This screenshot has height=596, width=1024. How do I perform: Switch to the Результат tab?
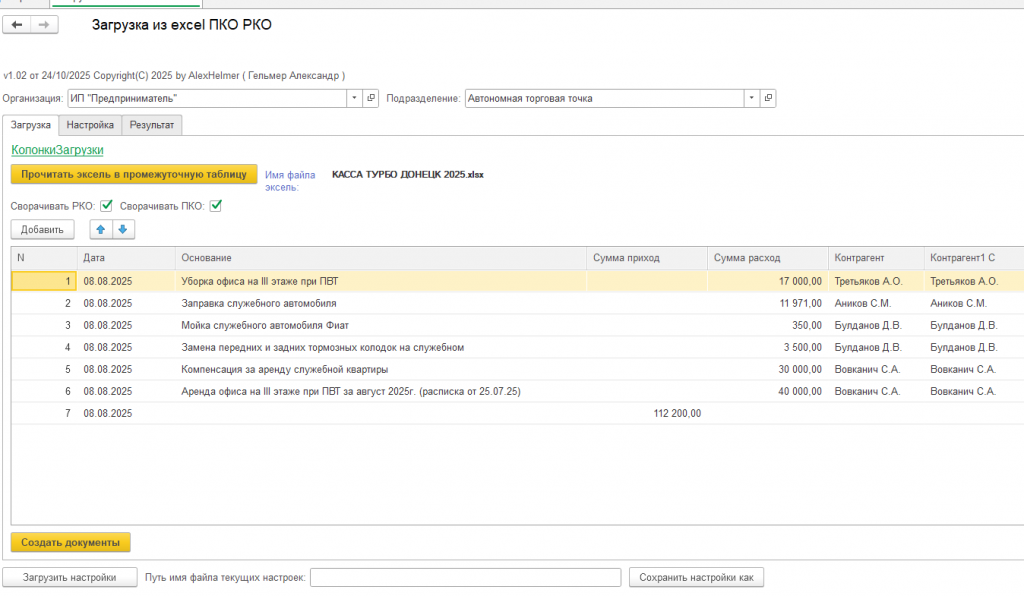point(151,125)
